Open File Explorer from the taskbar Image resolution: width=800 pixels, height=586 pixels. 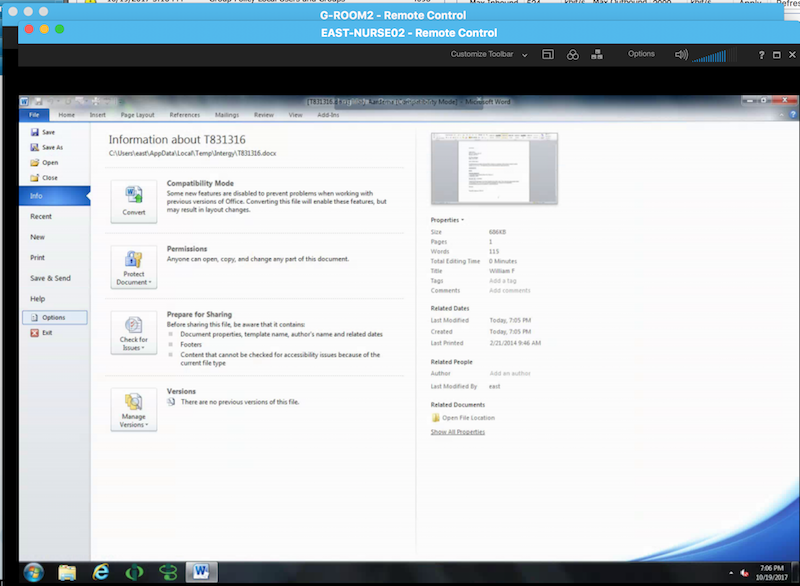(67, 573)
